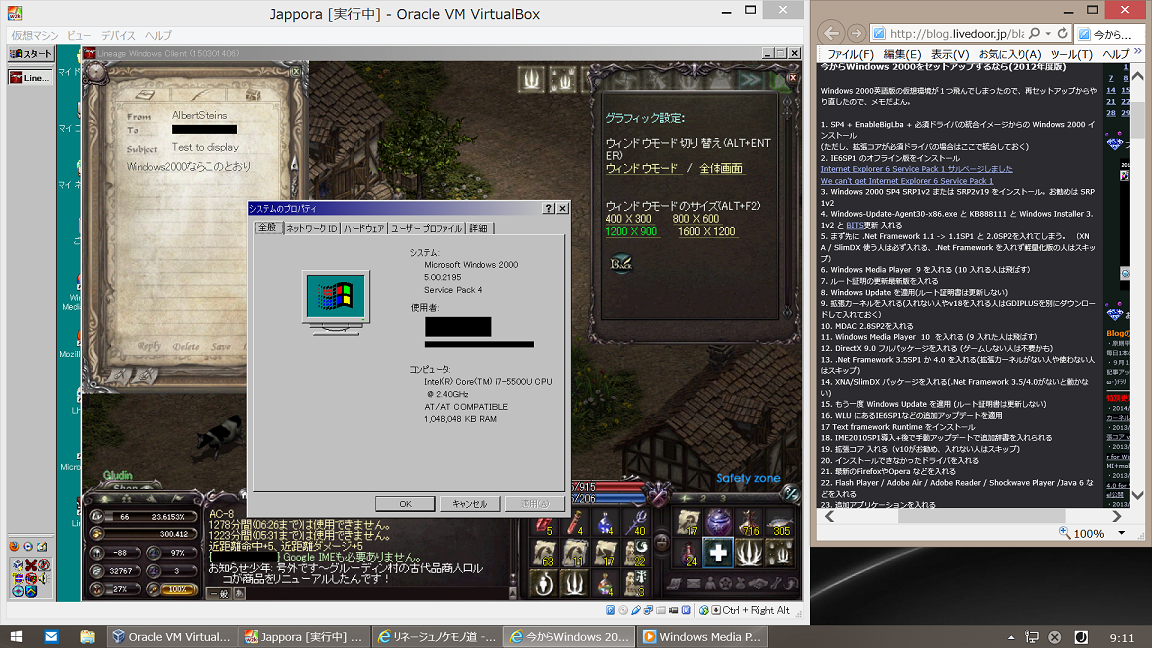Screen dimensions: 1152x648
Task: Use the fish item with count 305
Action: tap(780, 522)
